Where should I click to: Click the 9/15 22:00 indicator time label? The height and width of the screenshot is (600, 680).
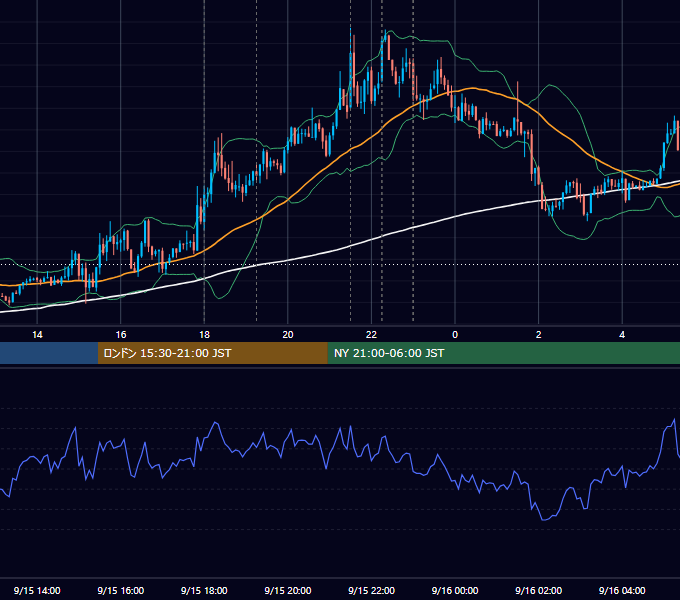point(372,590)
